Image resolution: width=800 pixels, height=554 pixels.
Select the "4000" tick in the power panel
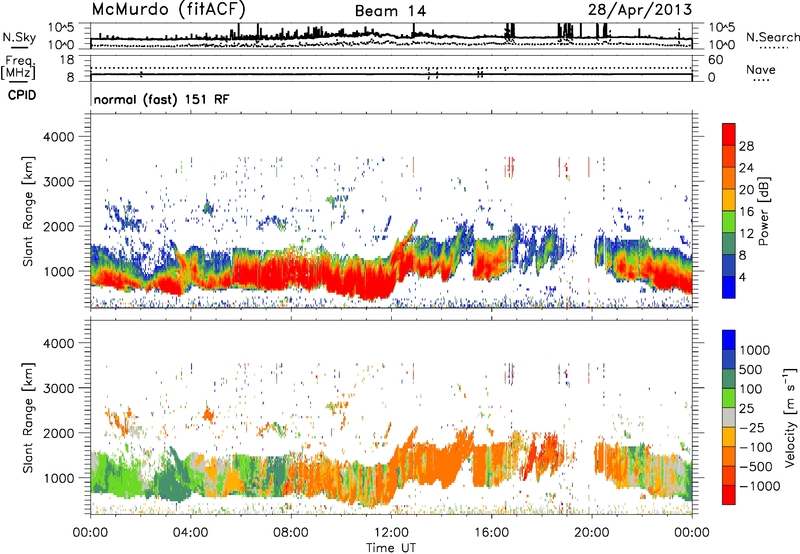[59, 137]
